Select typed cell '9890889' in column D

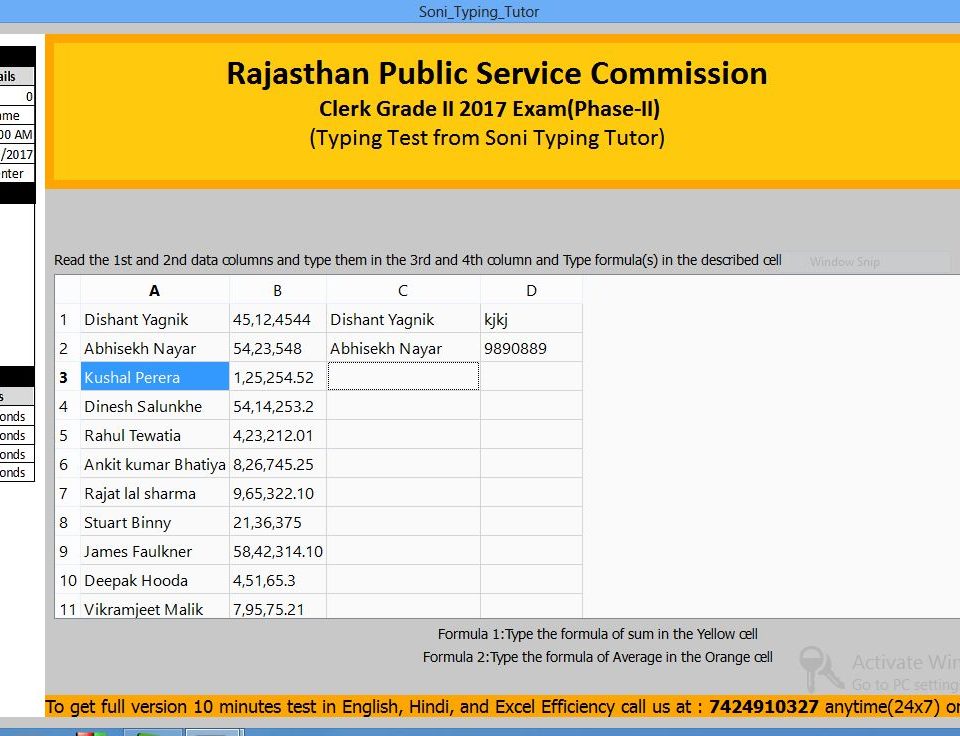pos(531,348)
